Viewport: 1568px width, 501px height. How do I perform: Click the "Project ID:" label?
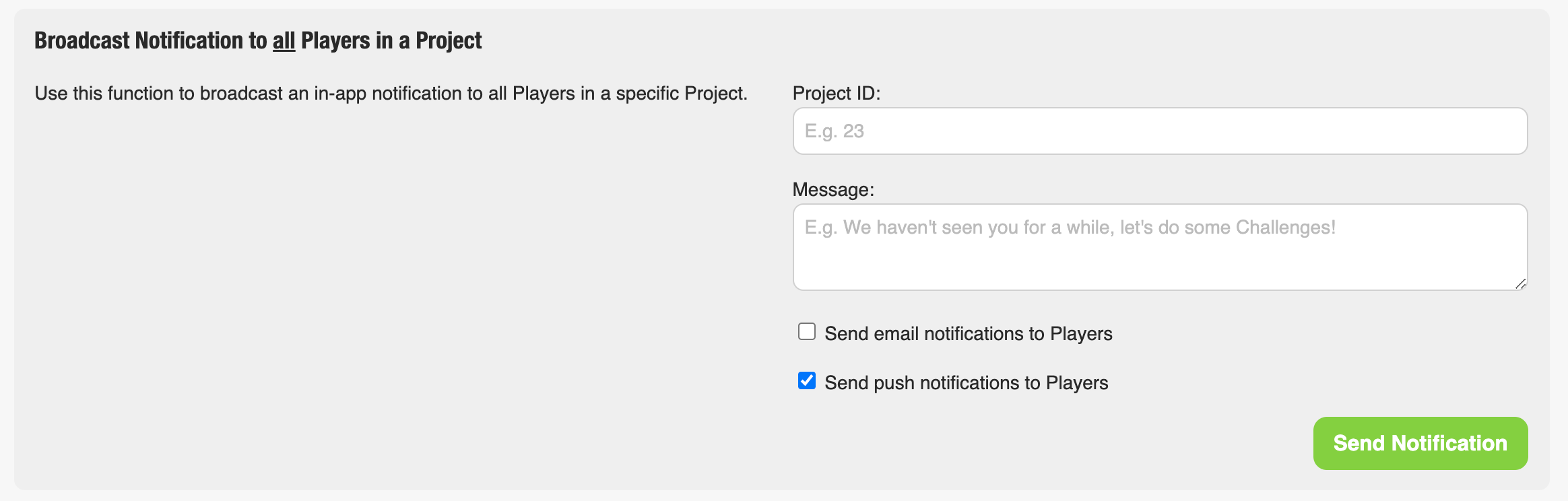[837, 93]
